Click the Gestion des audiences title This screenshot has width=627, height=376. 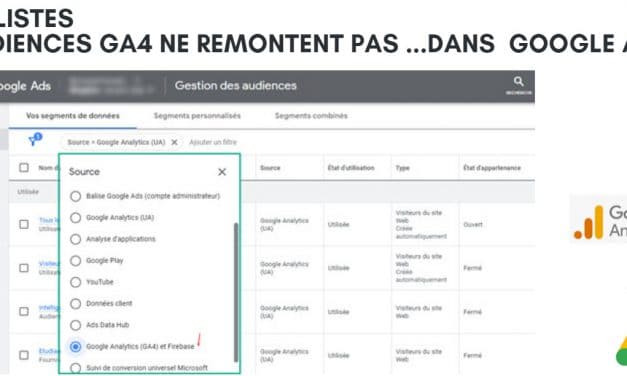tap(236, 86)
